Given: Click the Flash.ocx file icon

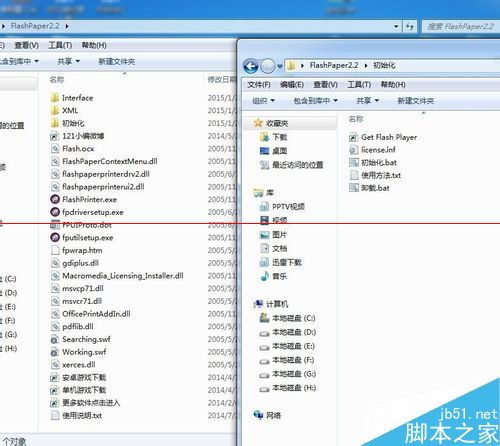Looking at the screenshot, I should (x=55, y=149).
